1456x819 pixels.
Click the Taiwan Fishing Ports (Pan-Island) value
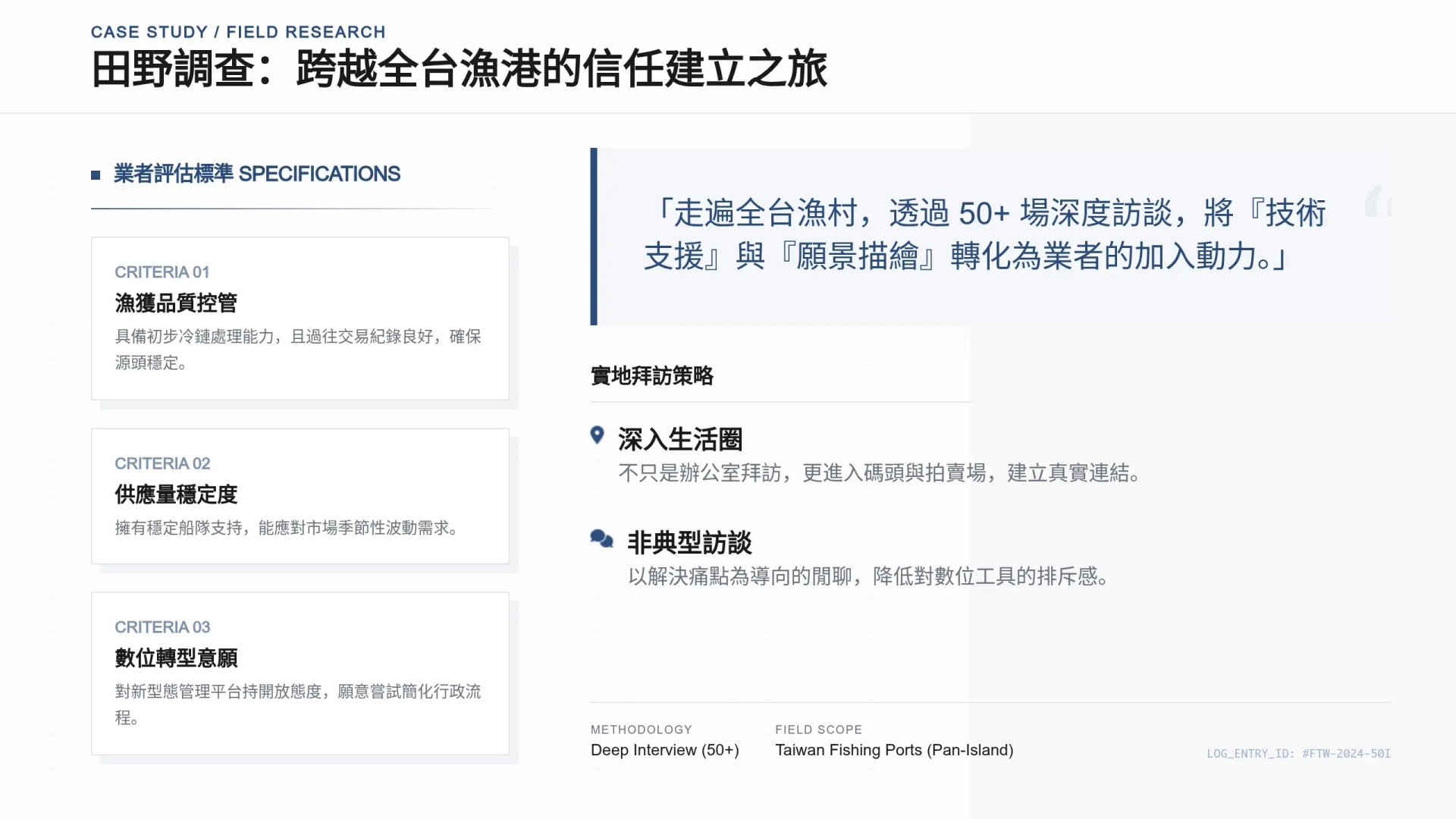click(893, 750)
